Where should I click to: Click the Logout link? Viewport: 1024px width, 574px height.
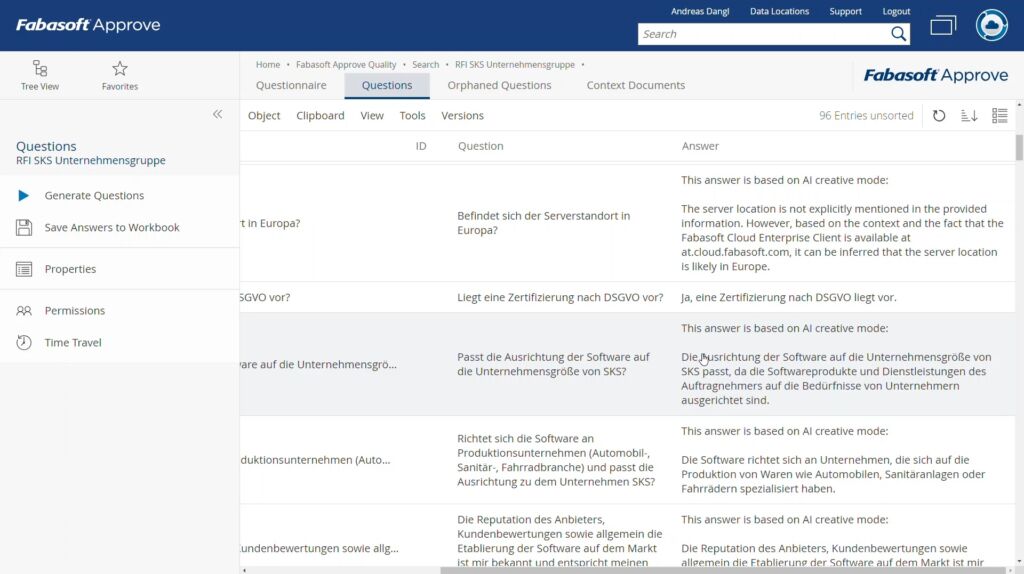pos(896,11)
